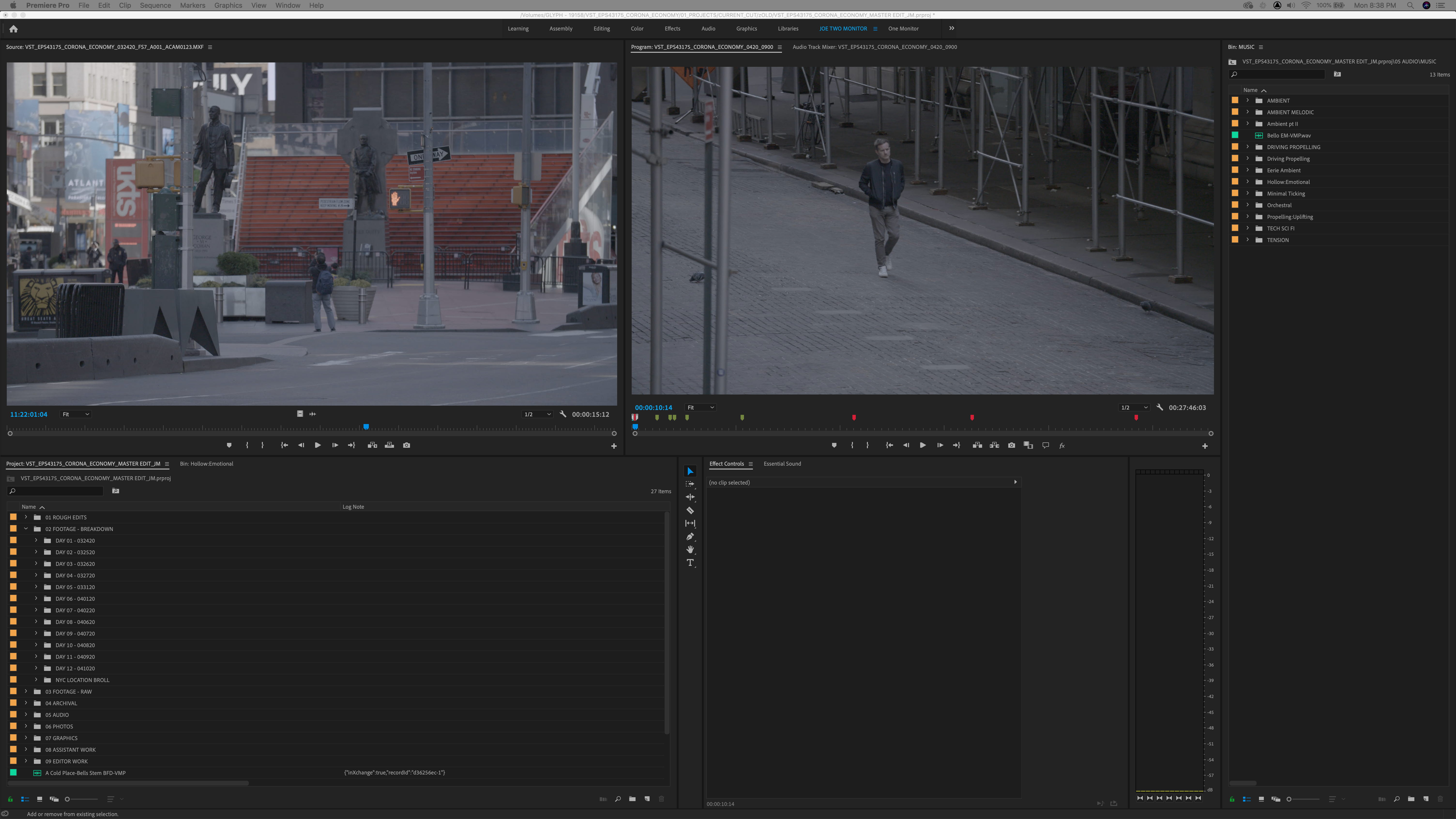Play the Source monitor clip
Screen dimensions: 1456x819
click(x=318, y=445)
